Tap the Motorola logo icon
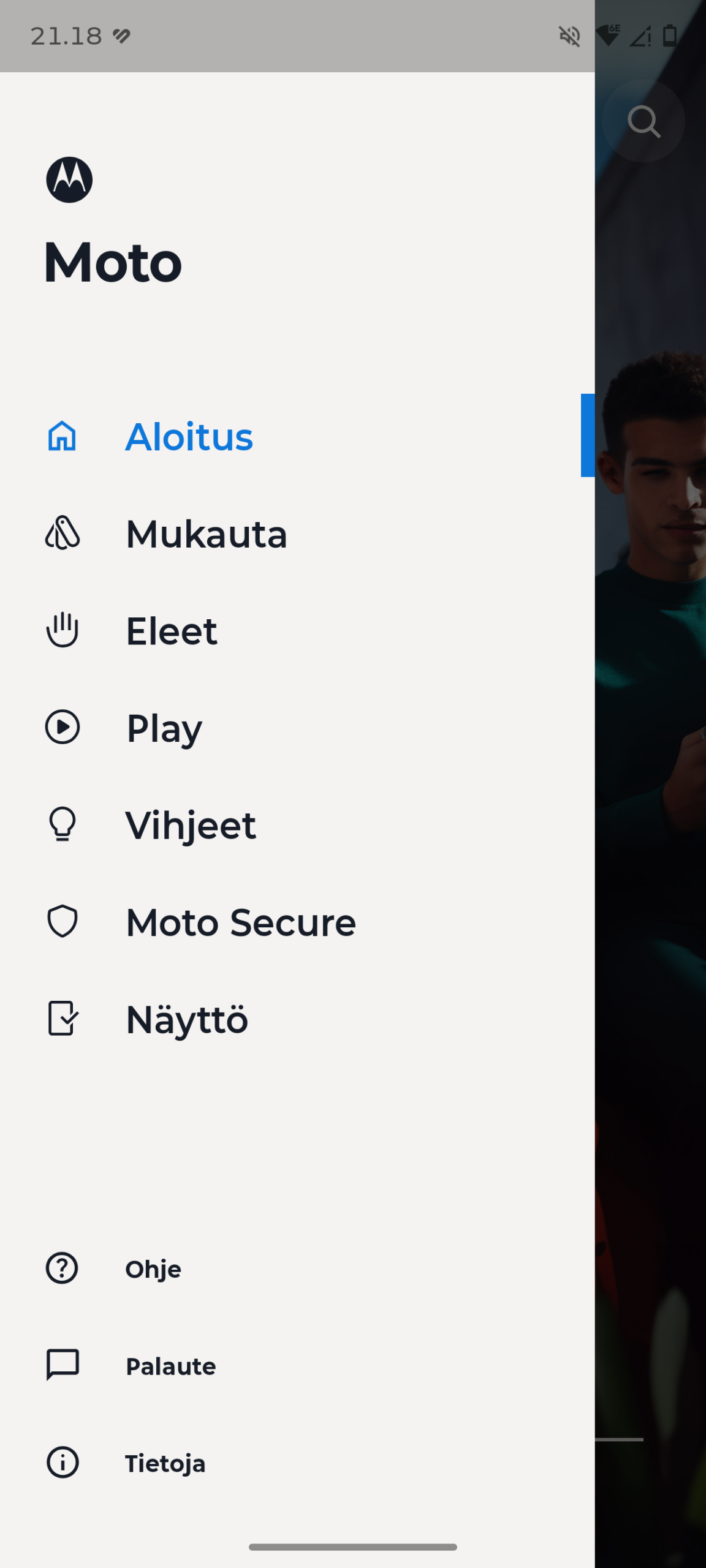706x1568 pixels. point(69,179)
